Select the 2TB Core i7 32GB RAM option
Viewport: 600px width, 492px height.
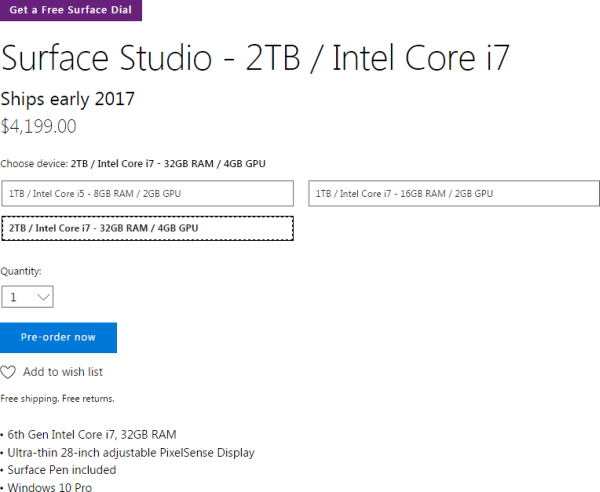pos(147,228)
